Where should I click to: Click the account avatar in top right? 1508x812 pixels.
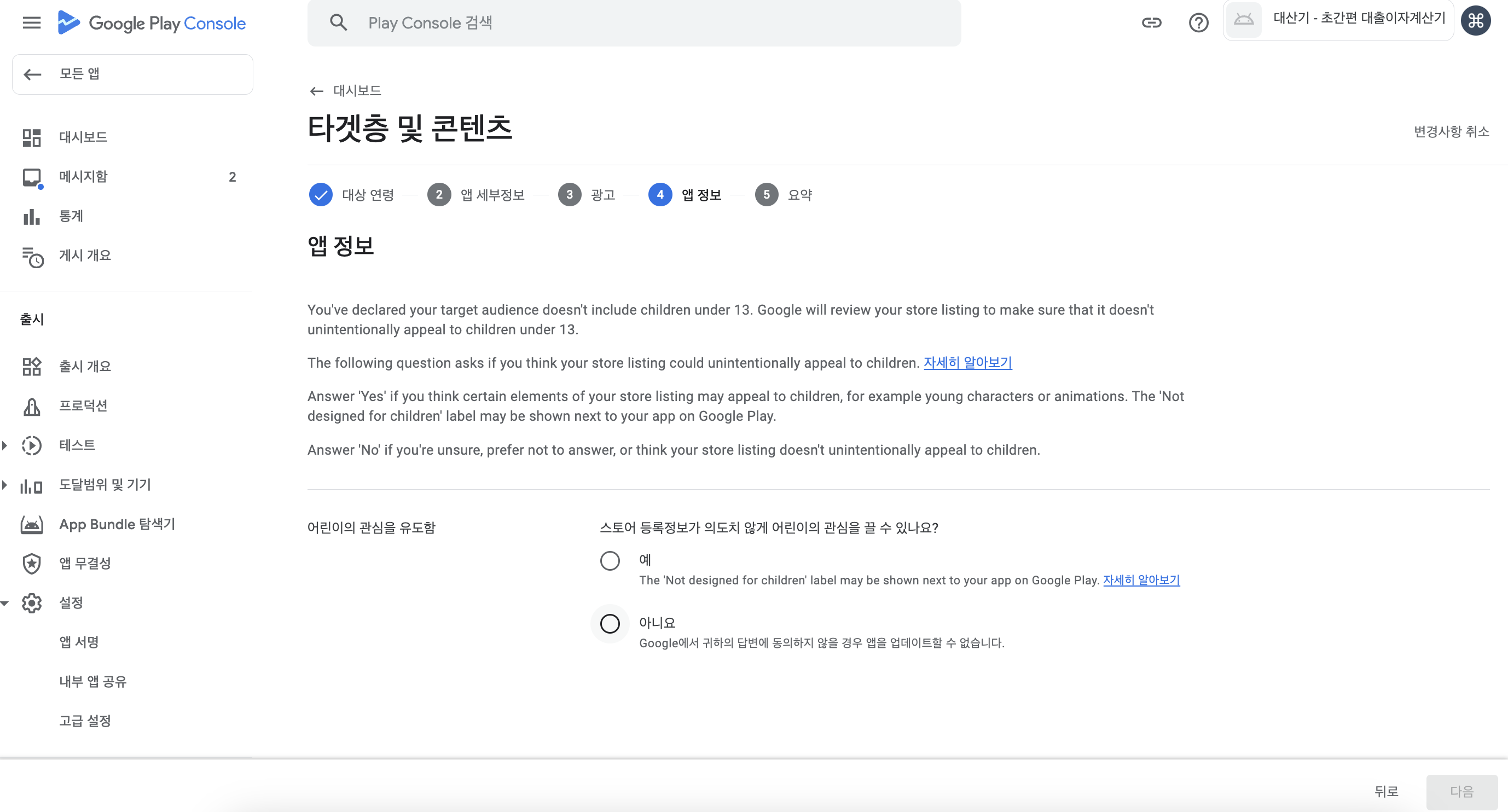coord(1475,21)
